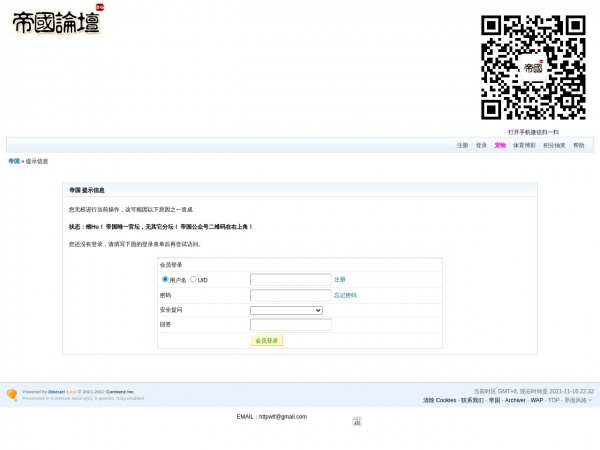Click the 会员登录 submit button
Viewport: 600px width, 450px height.
click(267, 341)
